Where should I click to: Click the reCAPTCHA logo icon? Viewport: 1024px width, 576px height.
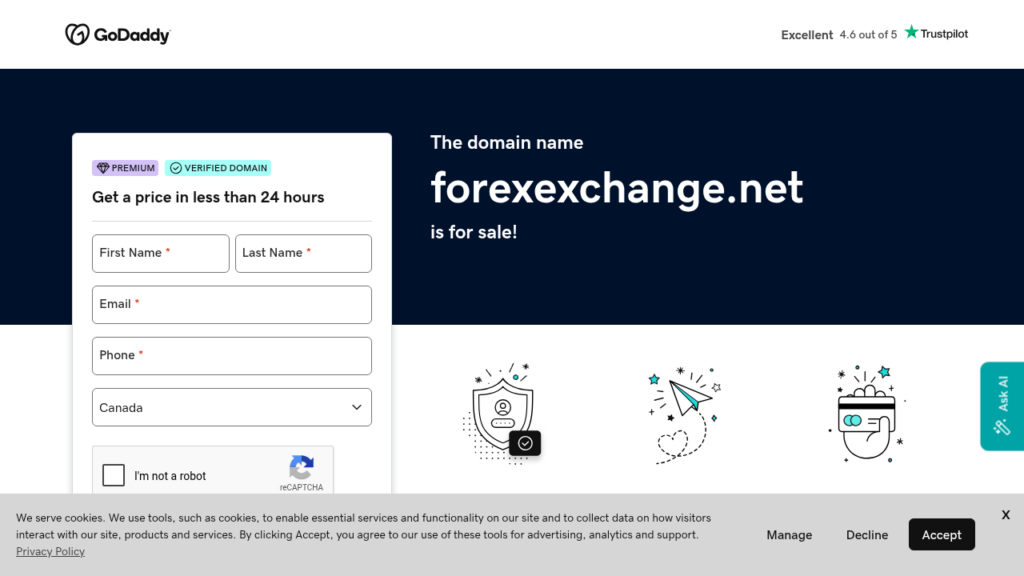[302, 467]
